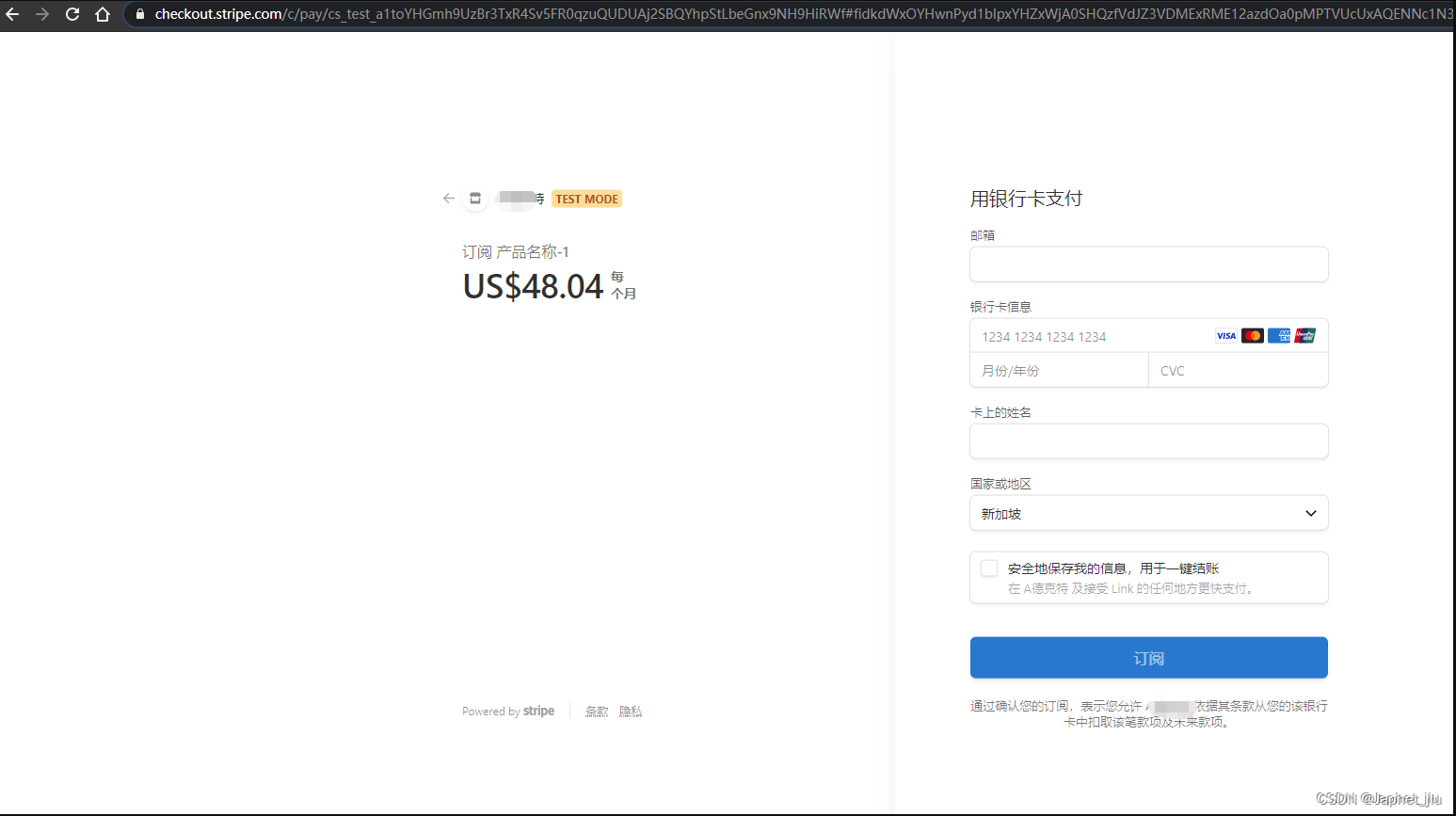Focus the CVC input field
Viewport: 1456px width, 816px height.
(x=1239, y=370)
